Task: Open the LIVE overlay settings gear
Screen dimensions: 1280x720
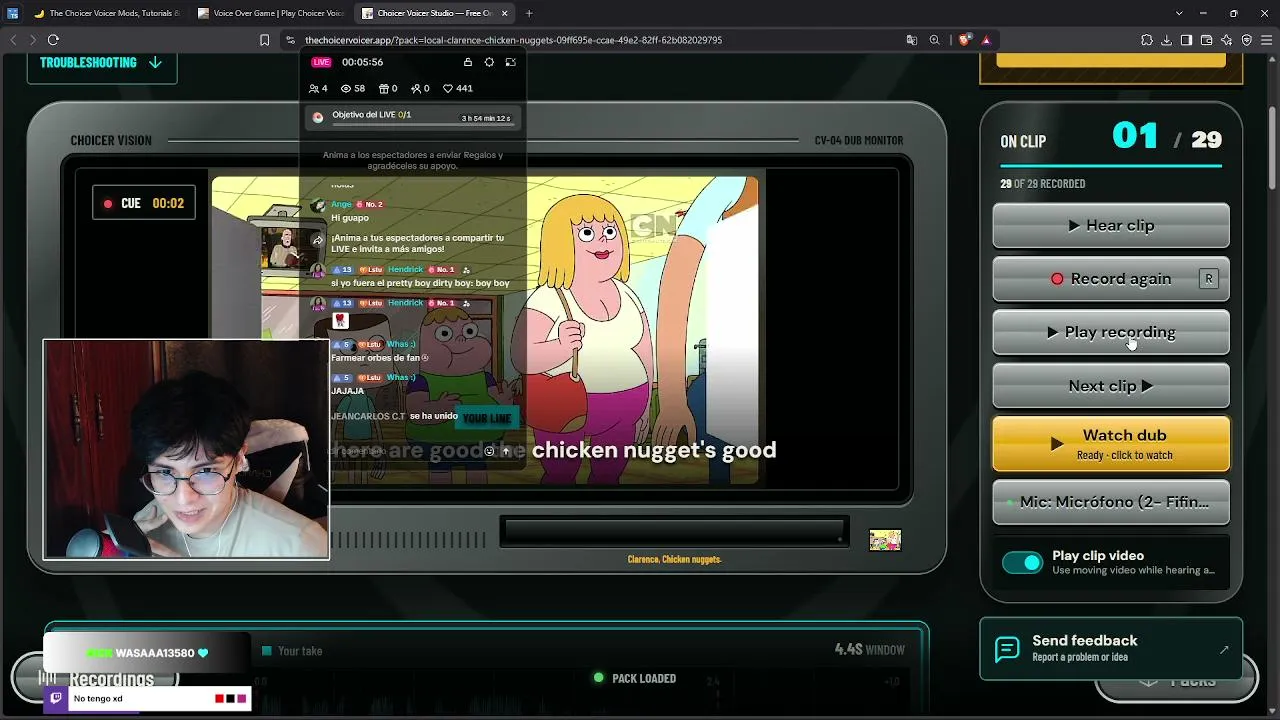Action: tap(489, 62)
